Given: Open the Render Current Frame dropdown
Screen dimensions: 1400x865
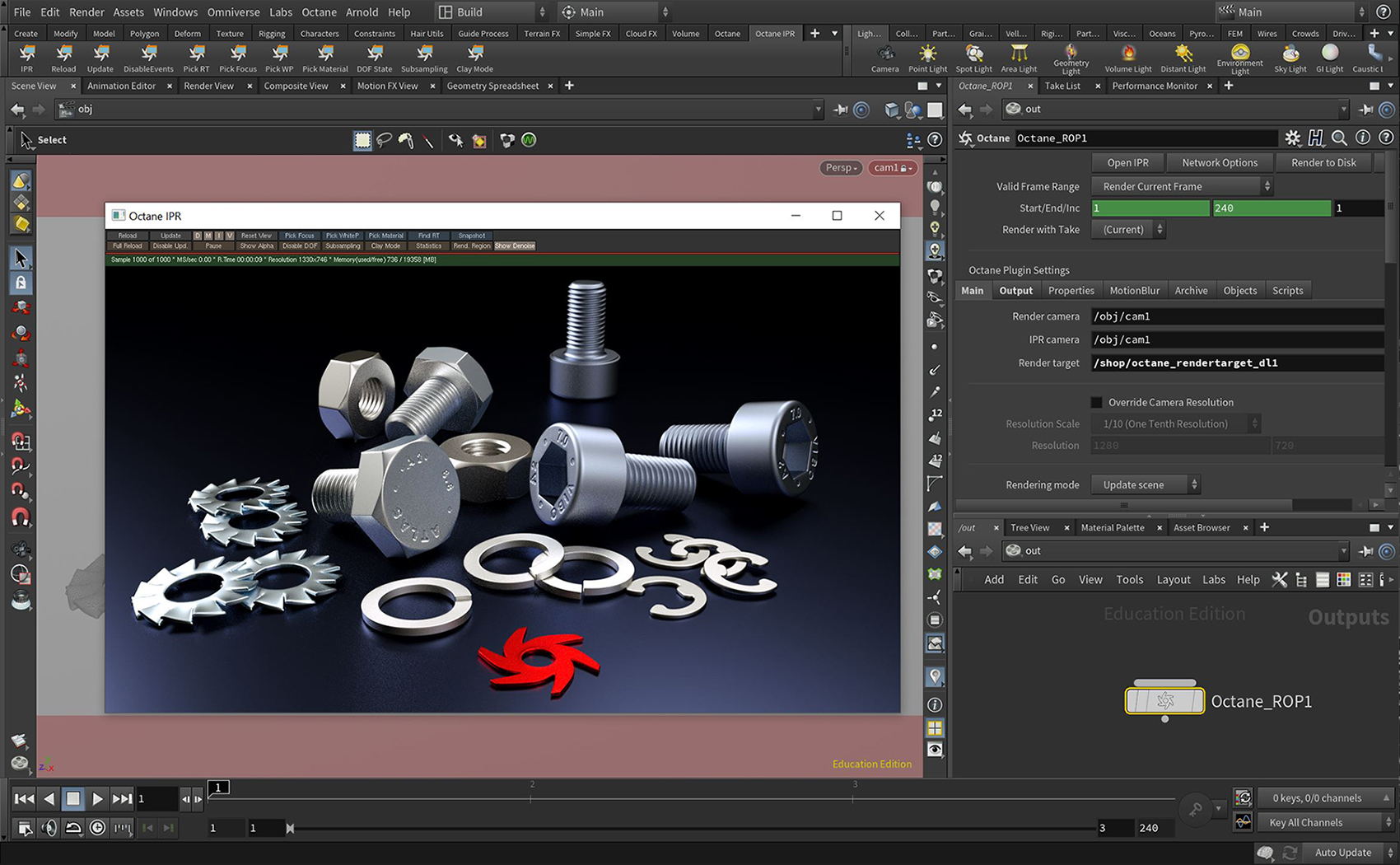Looking at the screenshot, I should click(x=1179, y=186).
